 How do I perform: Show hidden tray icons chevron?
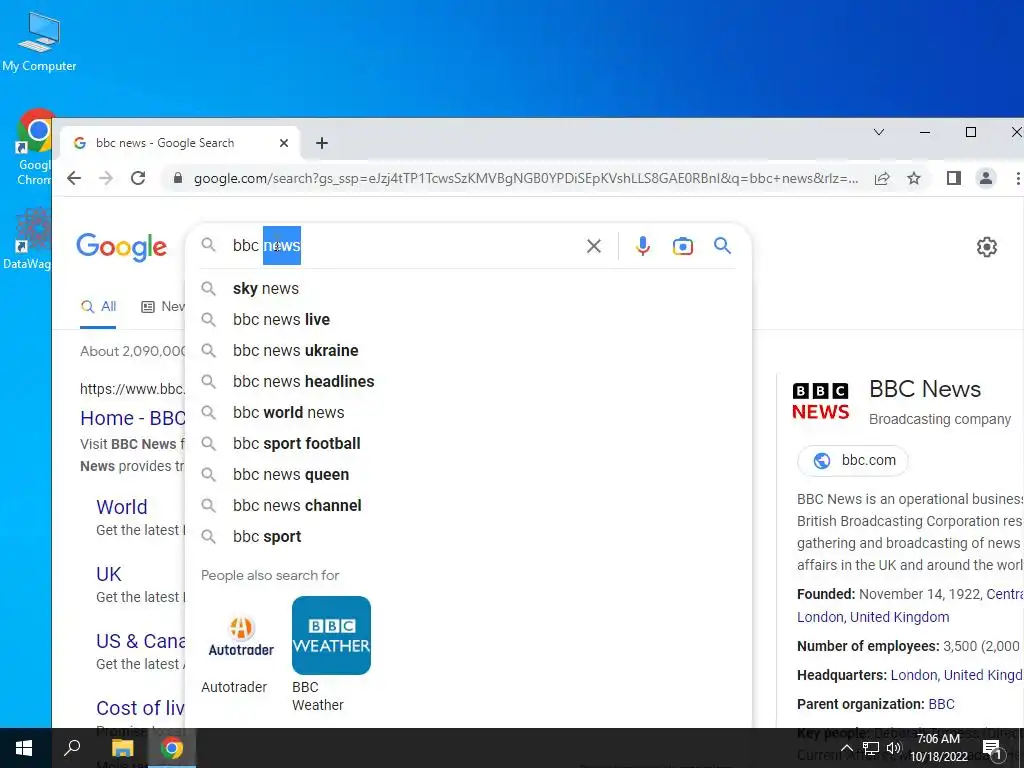click(x=846, y=748)
